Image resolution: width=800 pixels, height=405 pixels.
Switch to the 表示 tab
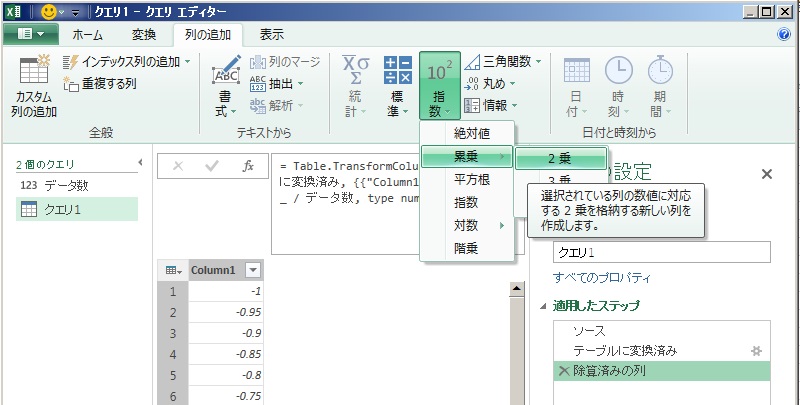pyautogui.click(x=271, y=35)
